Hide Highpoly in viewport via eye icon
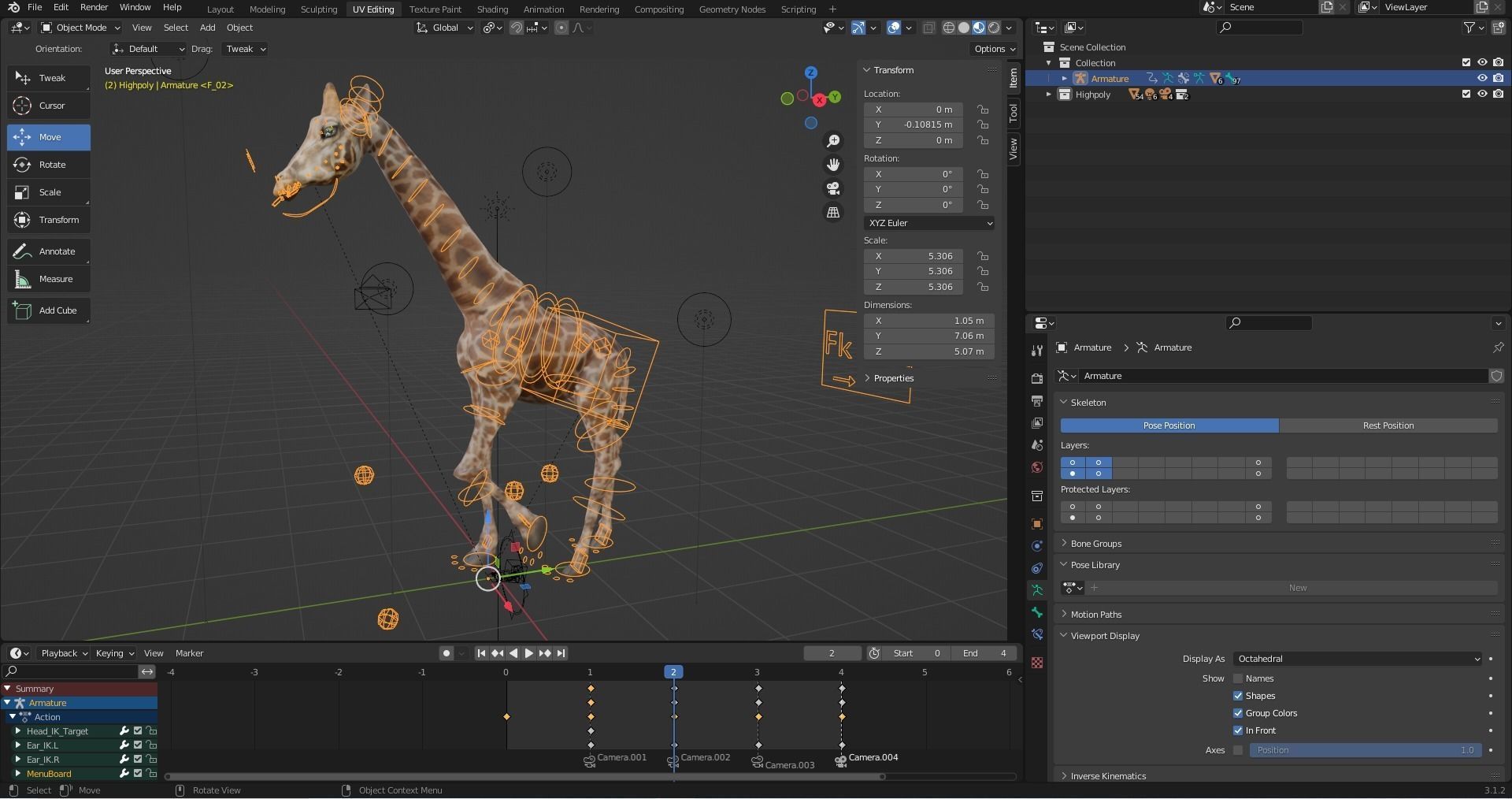This screenshot has height=799, width=1512. click(1482, 95)
